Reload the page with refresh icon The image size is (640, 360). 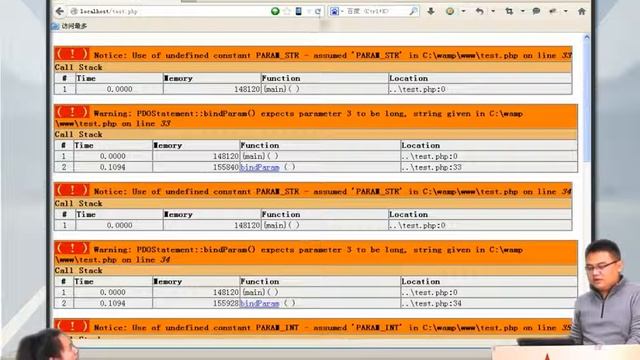(318, 11)
